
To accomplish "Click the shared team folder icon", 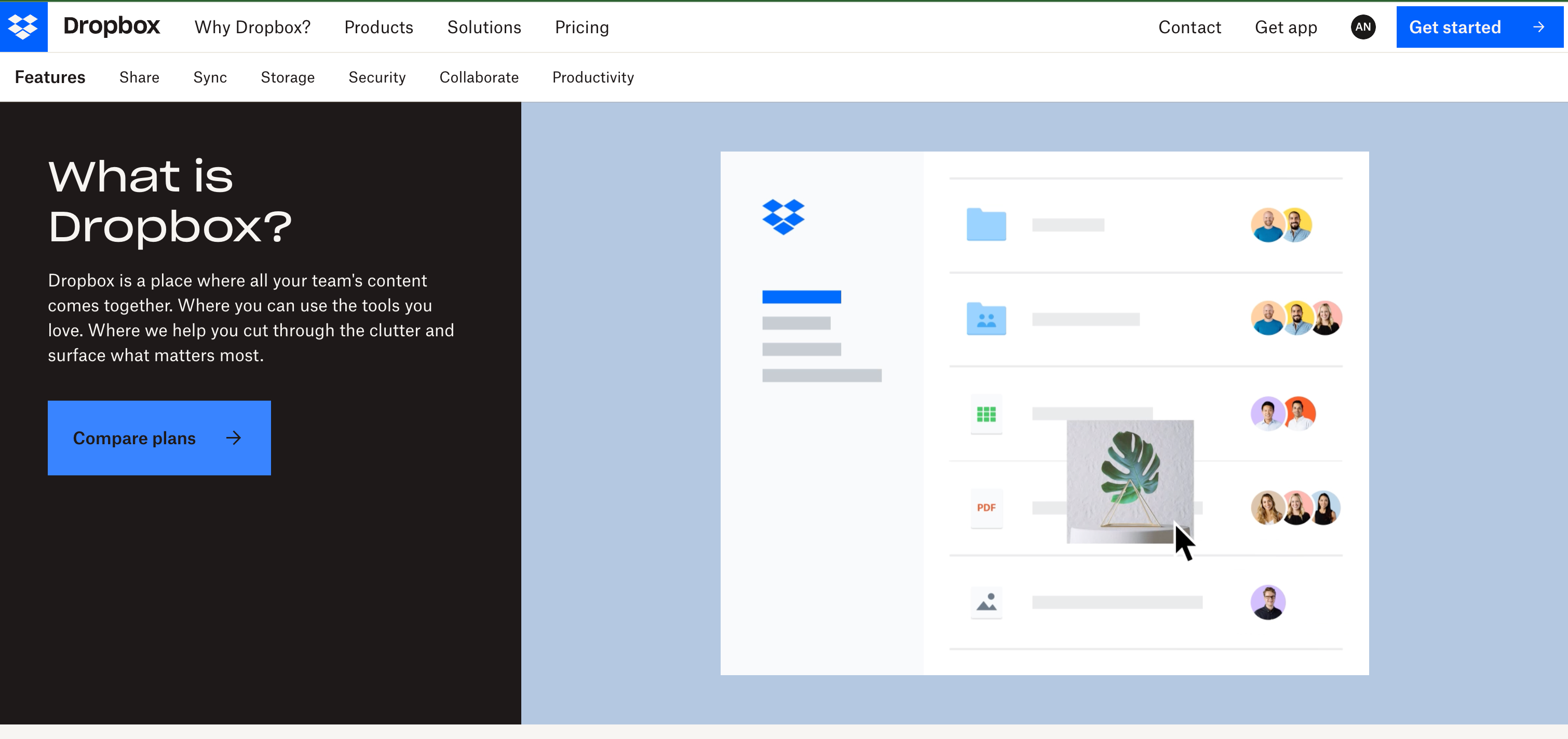I will click(x=986, y=319).
